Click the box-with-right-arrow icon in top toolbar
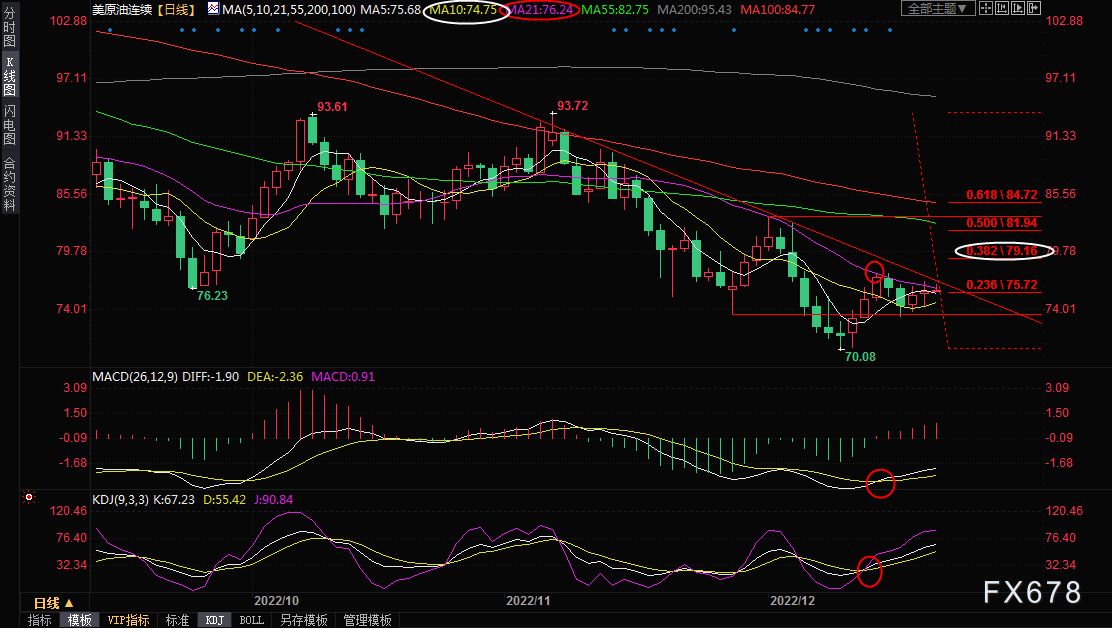The height and width of the screenshot is (628, 1112). (1033, 9)
